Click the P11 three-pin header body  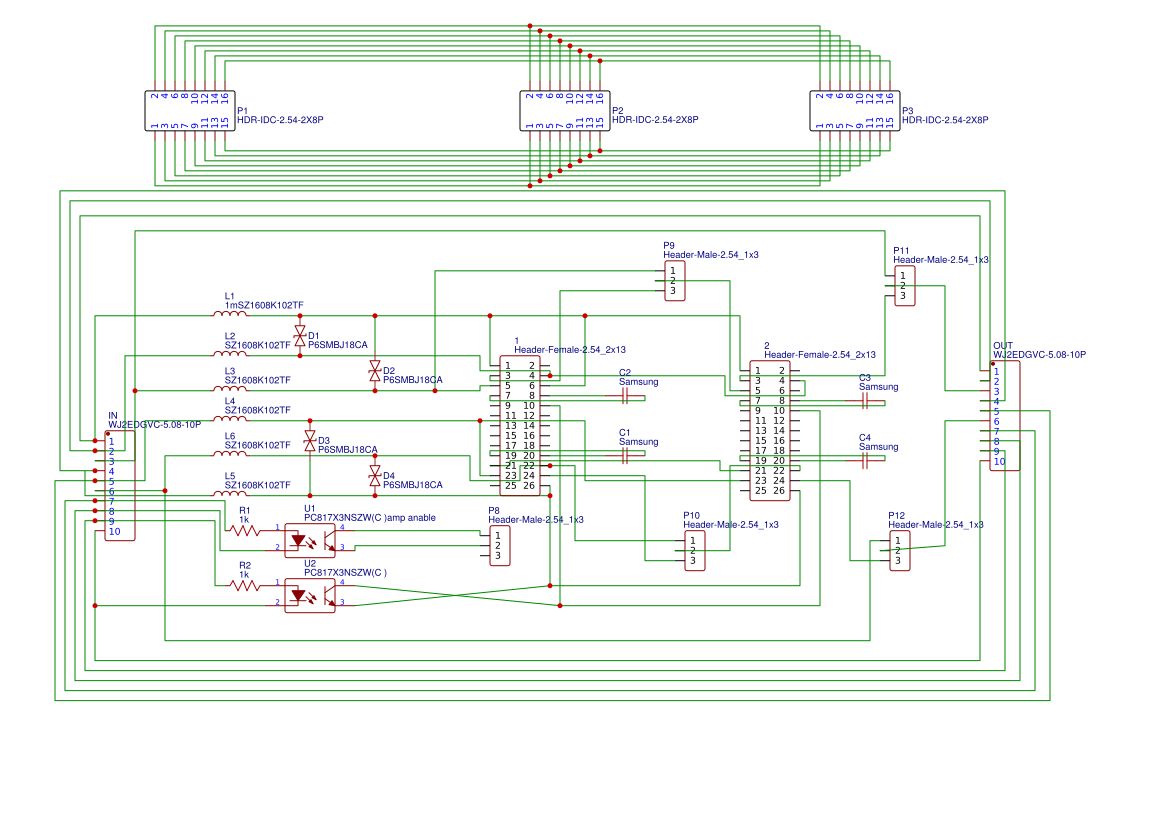point(905,286)
